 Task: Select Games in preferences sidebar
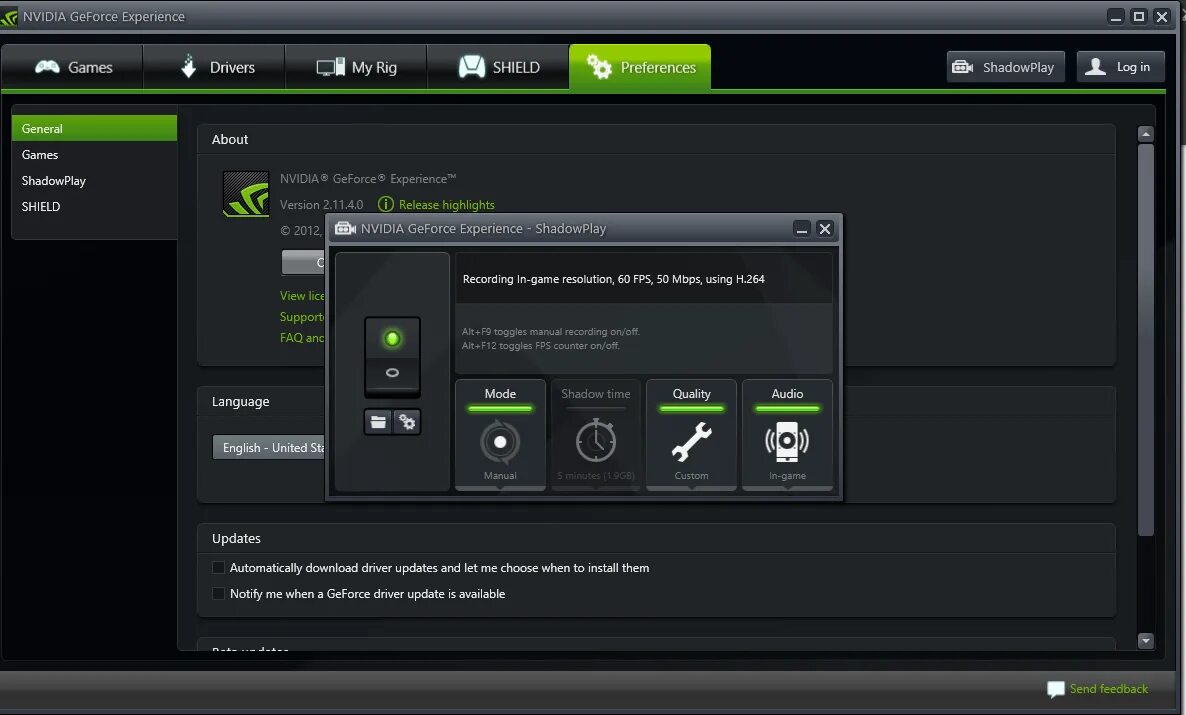point(95,154)
